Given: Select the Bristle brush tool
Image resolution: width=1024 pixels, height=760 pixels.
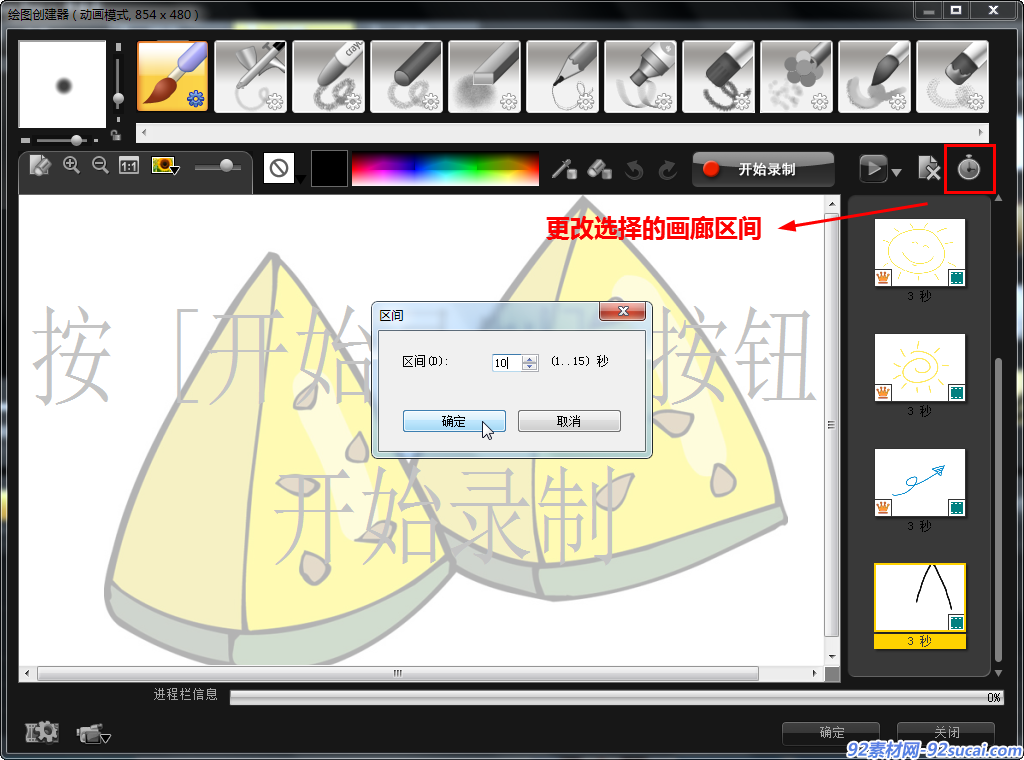Looking at the screenshot, I should 953,76.
